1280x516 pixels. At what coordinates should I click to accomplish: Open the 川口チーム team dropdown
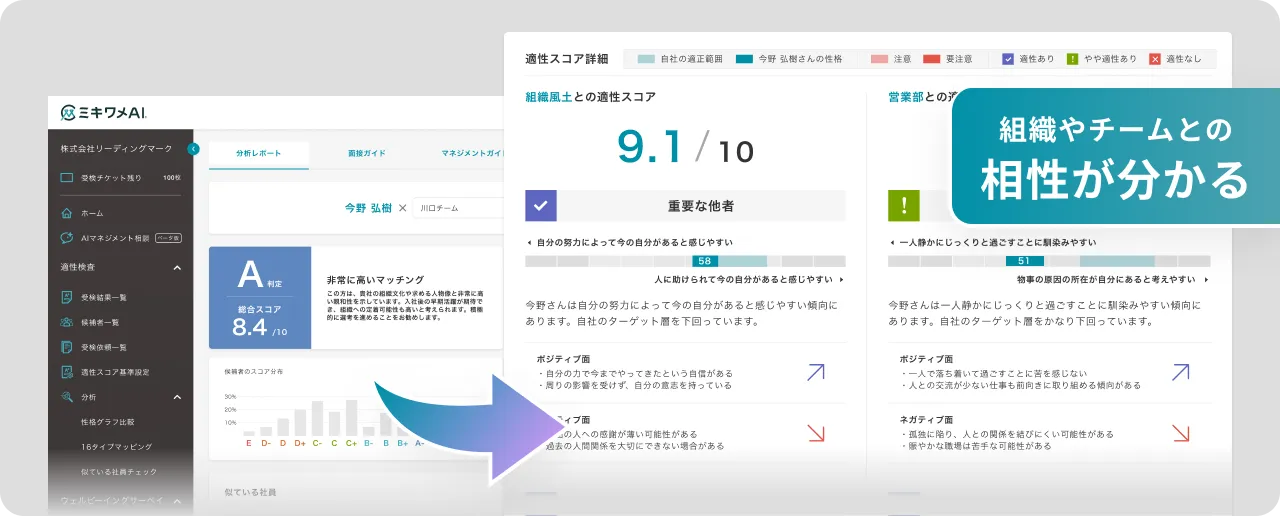pyautogui.click(x=458, y=208)
